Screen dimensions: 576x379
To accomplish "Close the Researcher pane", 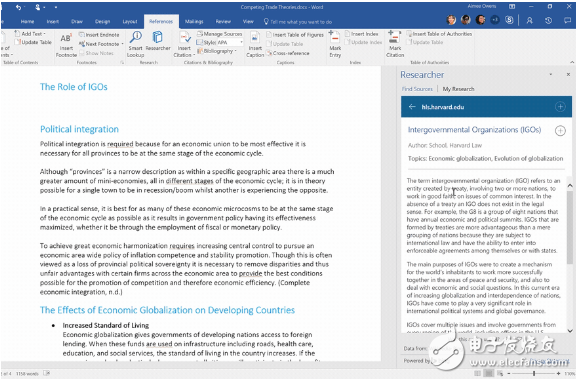I will click(x=568, y=75).
